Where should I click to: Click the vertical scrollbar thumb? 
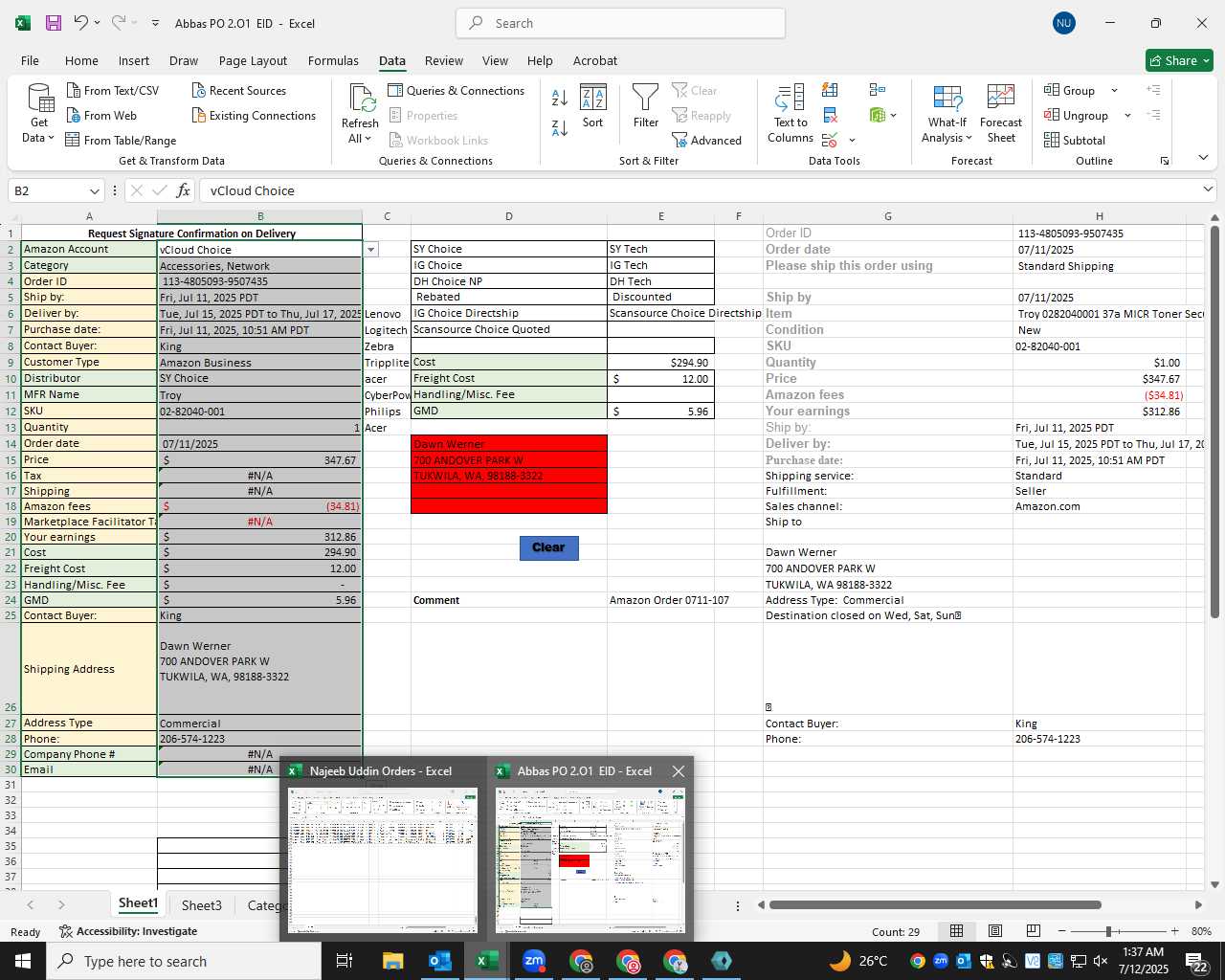pos(1214,421)
